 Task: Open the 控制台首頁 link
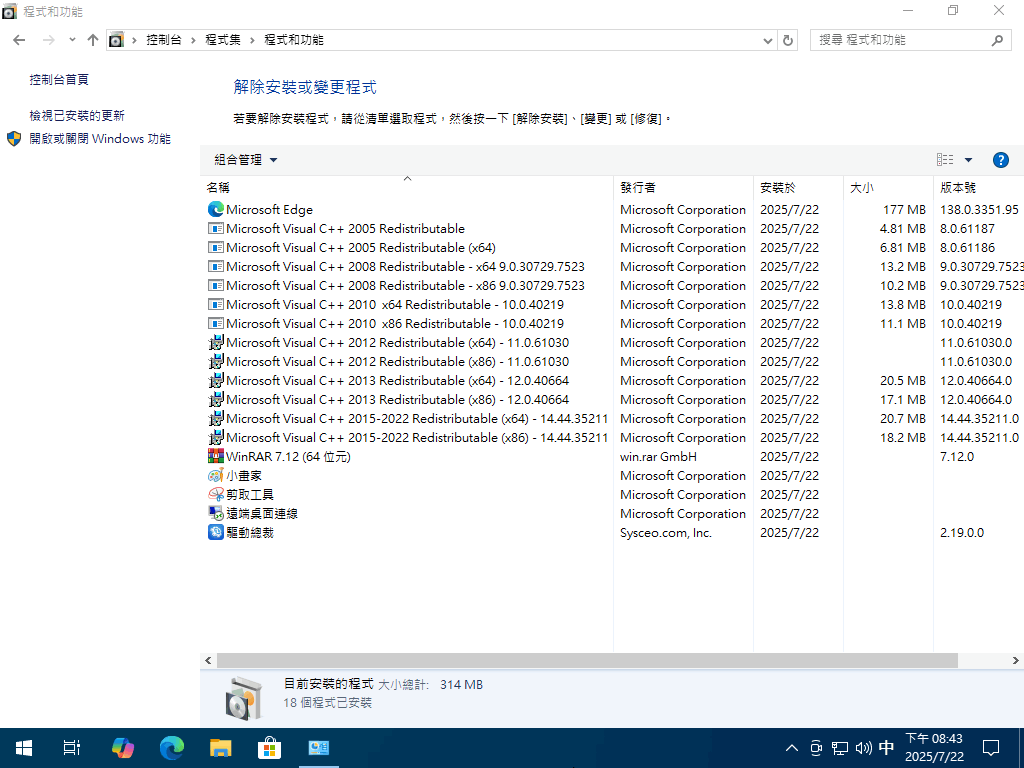click(59, 80)
